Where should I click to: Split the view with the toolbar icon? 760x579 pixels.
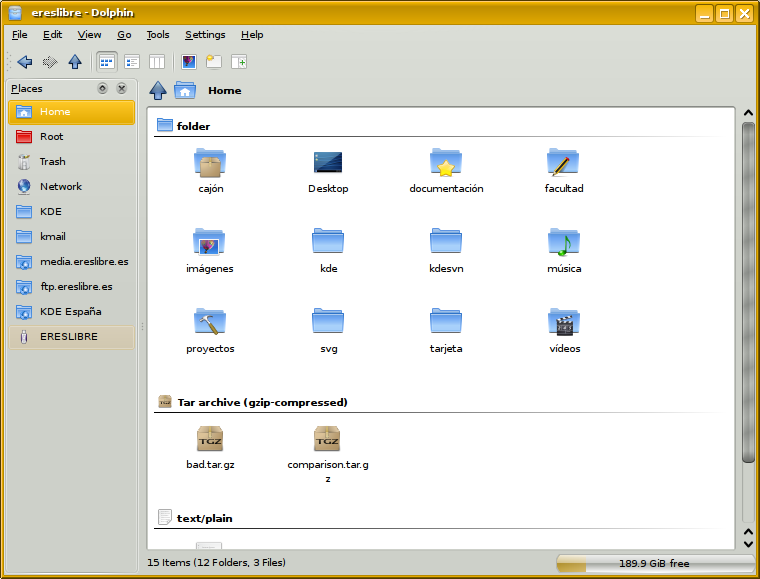(x=239, y=62)
